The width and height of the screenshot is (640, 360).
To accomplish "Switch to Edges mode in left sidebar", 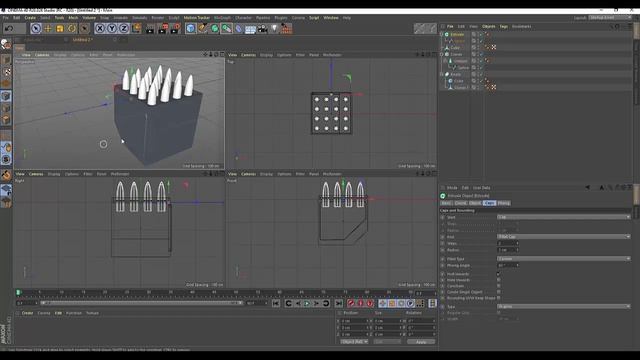I will [6, 108].
